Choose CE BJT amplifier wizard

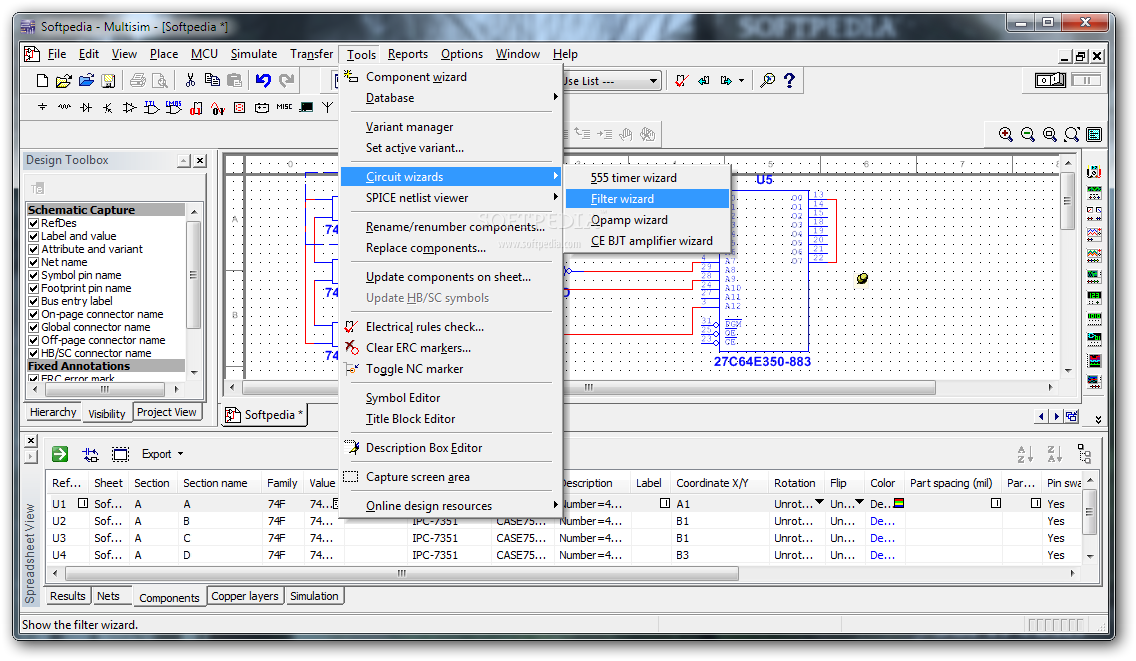tap(648, 241)
